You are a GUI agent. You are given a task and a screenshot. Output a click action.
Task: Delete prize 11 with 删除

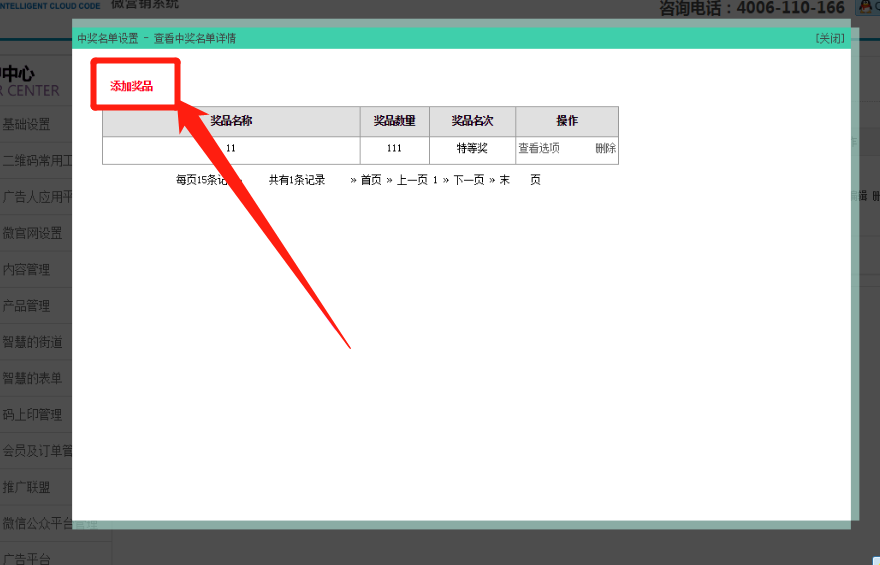605,149
